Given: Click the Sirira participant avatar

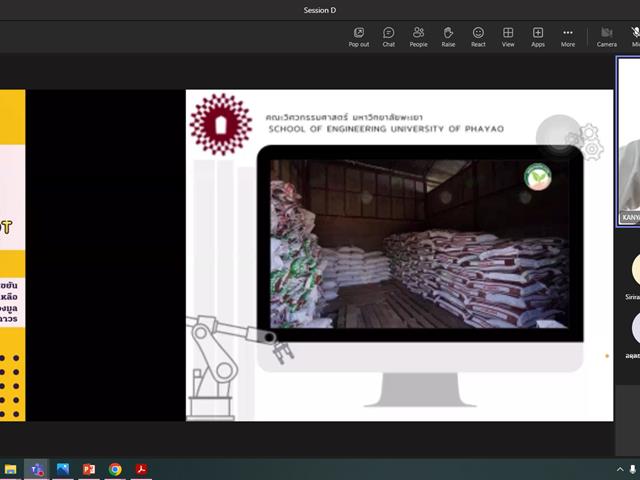Looking at the screenshot, I should click(636, 269).
